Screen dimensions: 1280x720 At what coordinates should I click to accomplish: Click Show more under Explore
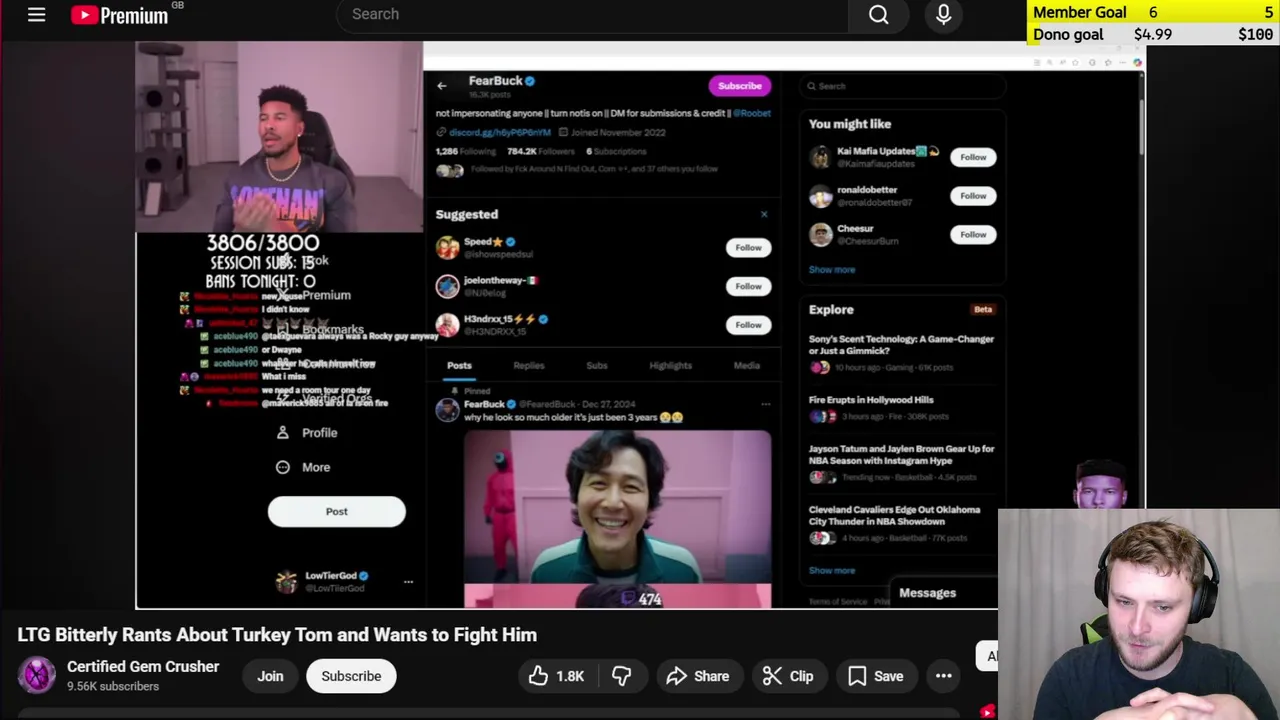(x=832, y=571)
